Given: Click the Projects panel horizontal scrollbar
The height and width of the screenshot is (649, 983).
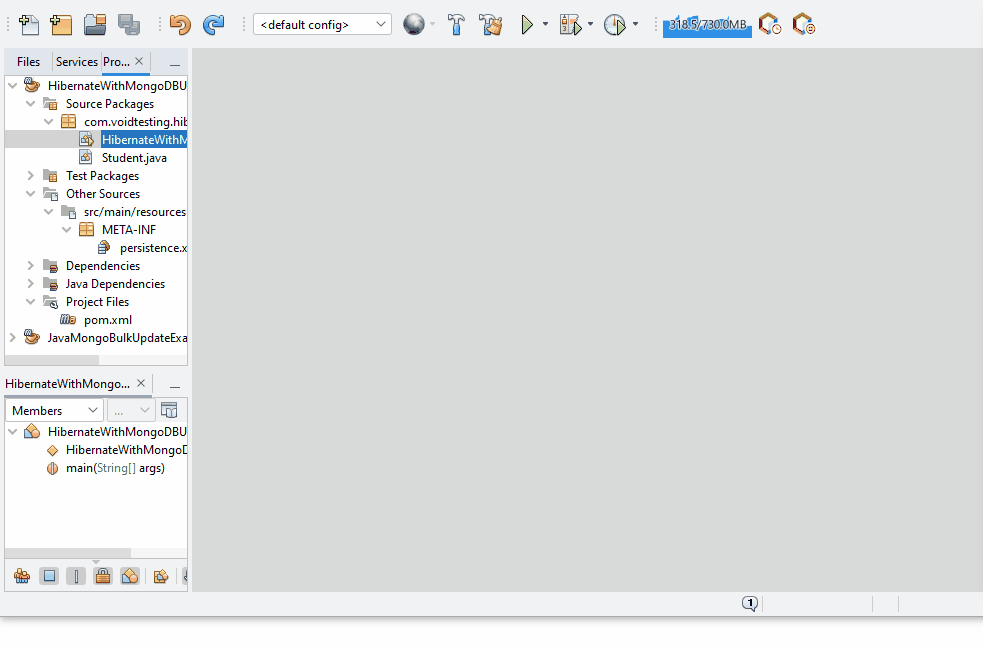Looking at the screenshot, I should point(52,360).
